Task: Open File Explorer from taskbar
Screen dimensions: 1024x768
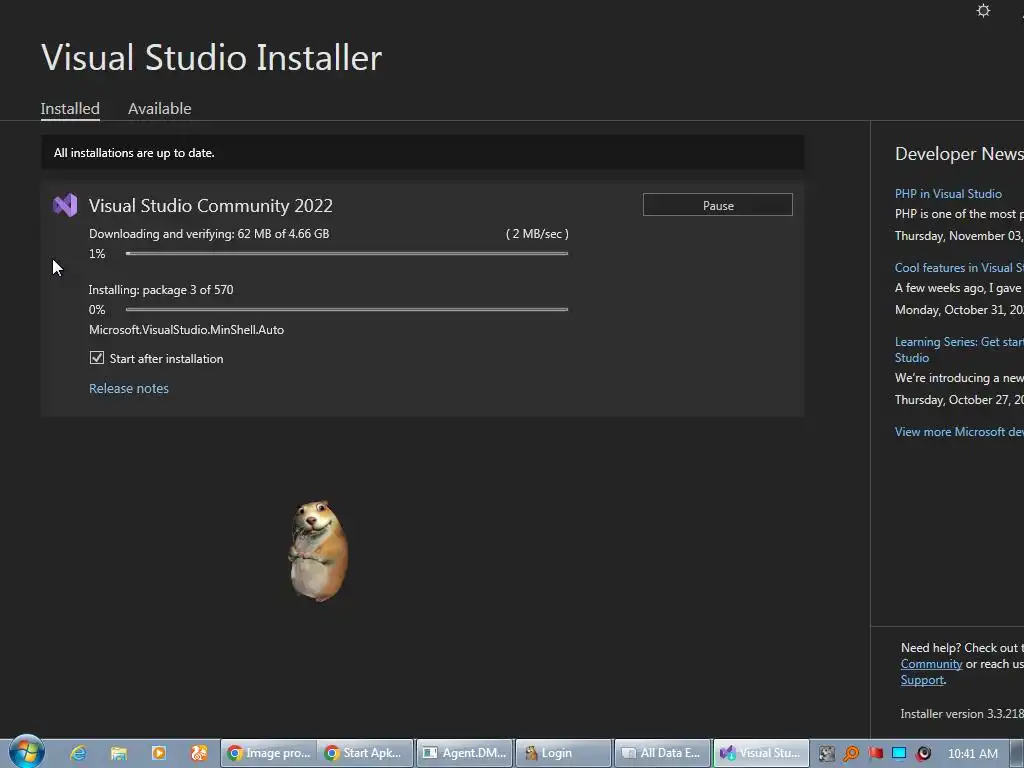Action: [x=119, y=753]
